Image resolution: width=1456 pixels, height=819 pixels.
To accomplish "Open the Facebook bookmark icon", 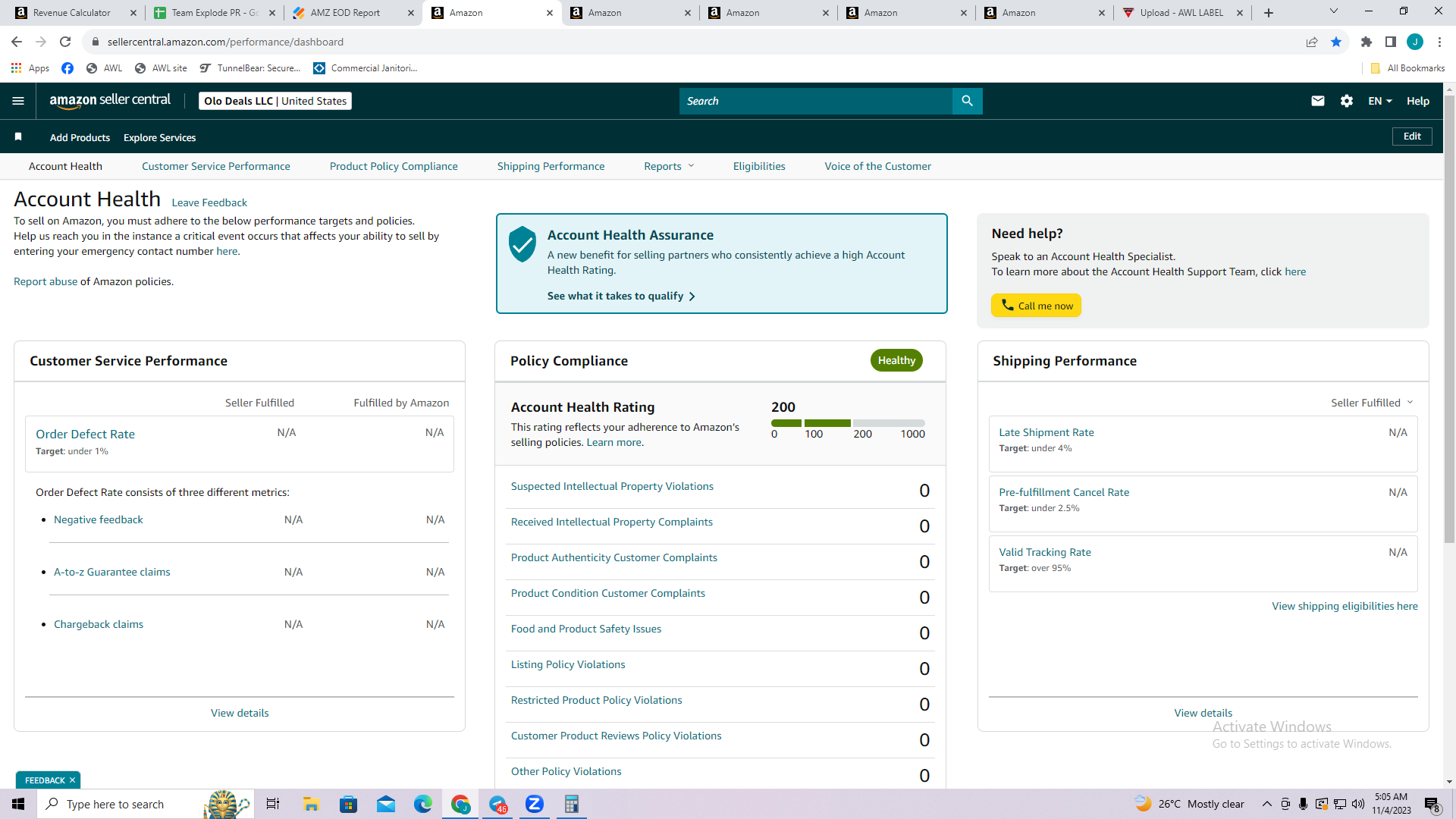I will [x=67, y=68].
